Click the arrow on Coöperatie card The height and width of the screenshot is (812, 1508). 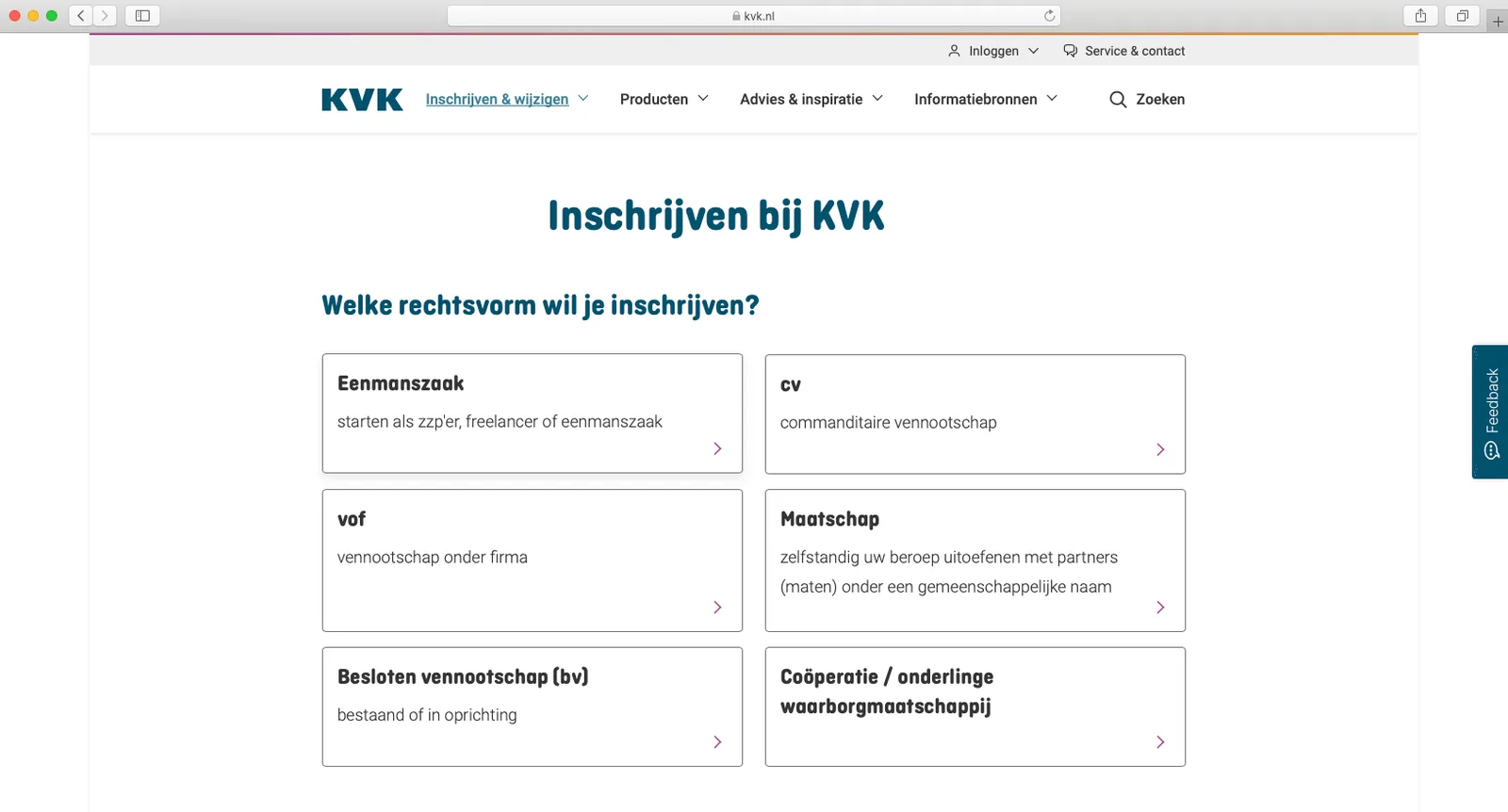(1160, 741)
